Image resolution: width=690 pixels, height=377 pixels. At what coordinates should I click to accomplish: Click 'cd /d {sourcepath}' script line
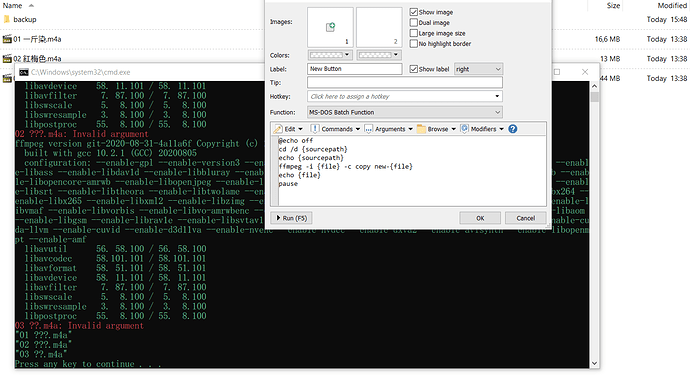pyautogui.click(x=313, y=149)
